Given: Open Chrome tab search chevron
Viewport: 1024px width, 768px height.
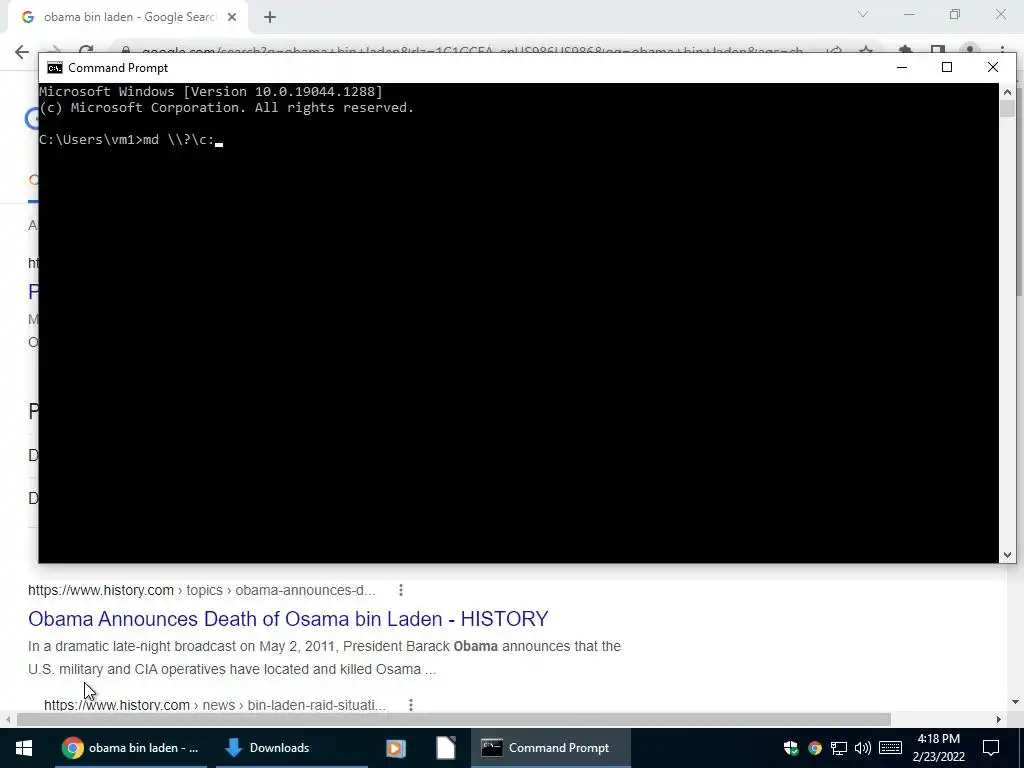Looking at the screenshot, I should pyautogui.click(x=863, y=14).
